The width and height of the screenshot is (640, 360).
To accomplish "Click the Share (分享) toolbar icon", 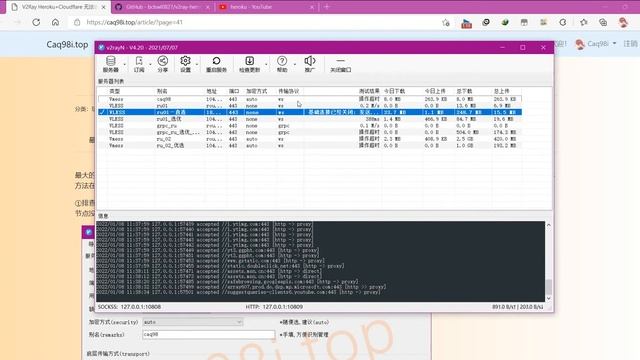I will (x=162, y=64).
